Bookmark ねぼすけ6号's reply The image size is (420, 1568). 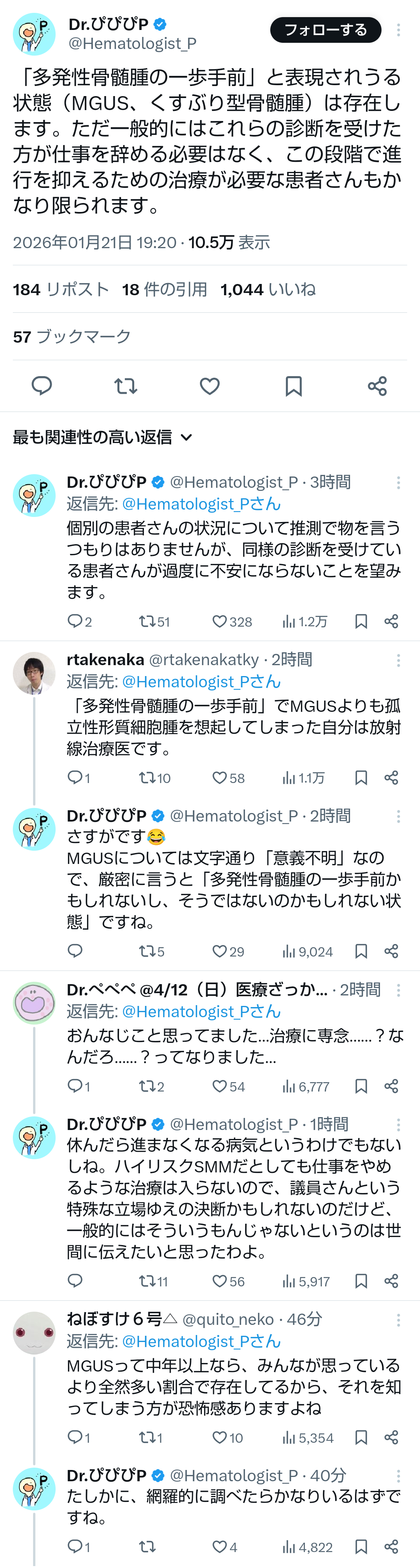point(361,1437)
